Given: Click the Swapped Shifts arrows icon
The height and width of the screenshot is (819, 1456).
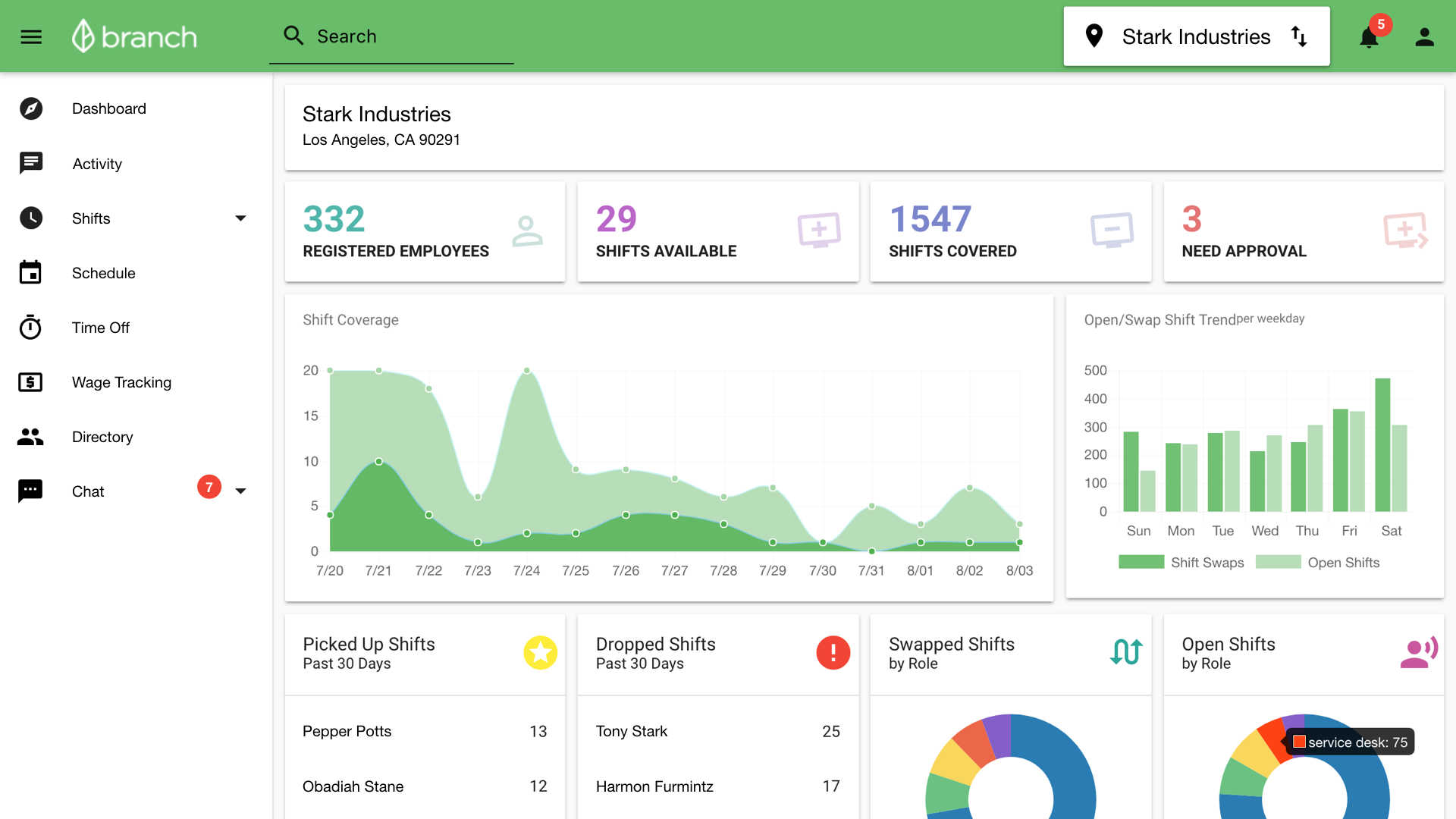Looking at the screenshot, I should [1125, 652].
